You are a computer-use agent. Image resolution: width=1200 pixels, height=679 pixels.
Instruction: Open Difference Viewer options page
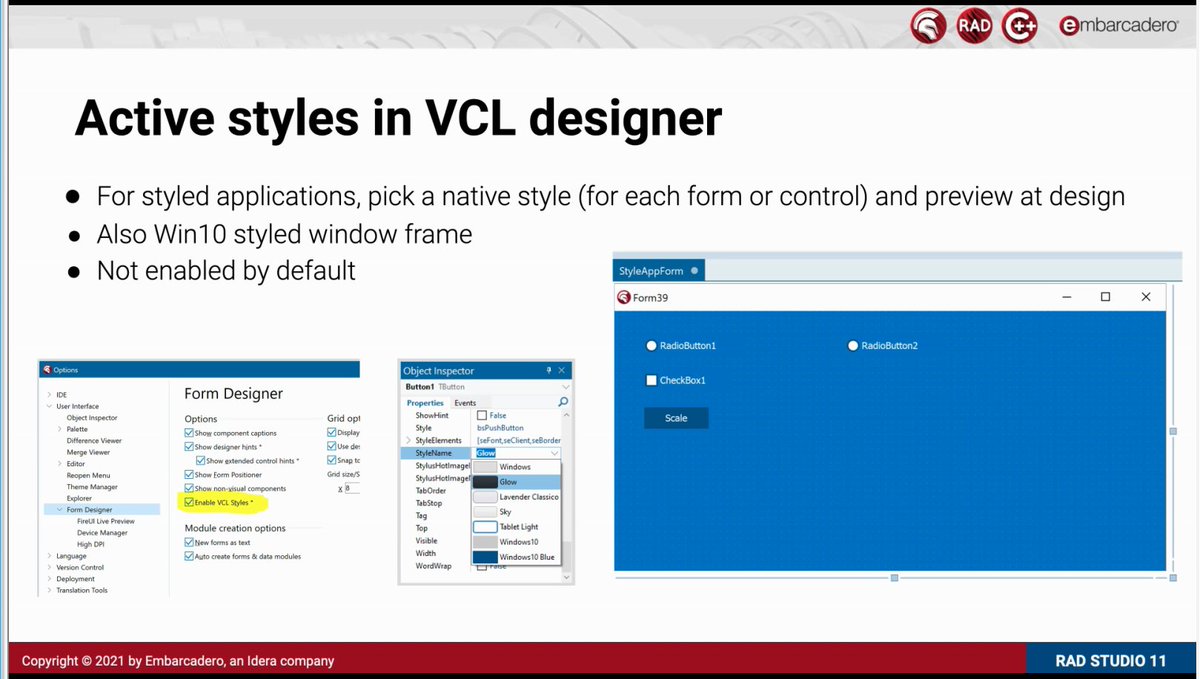pos(94,441)
